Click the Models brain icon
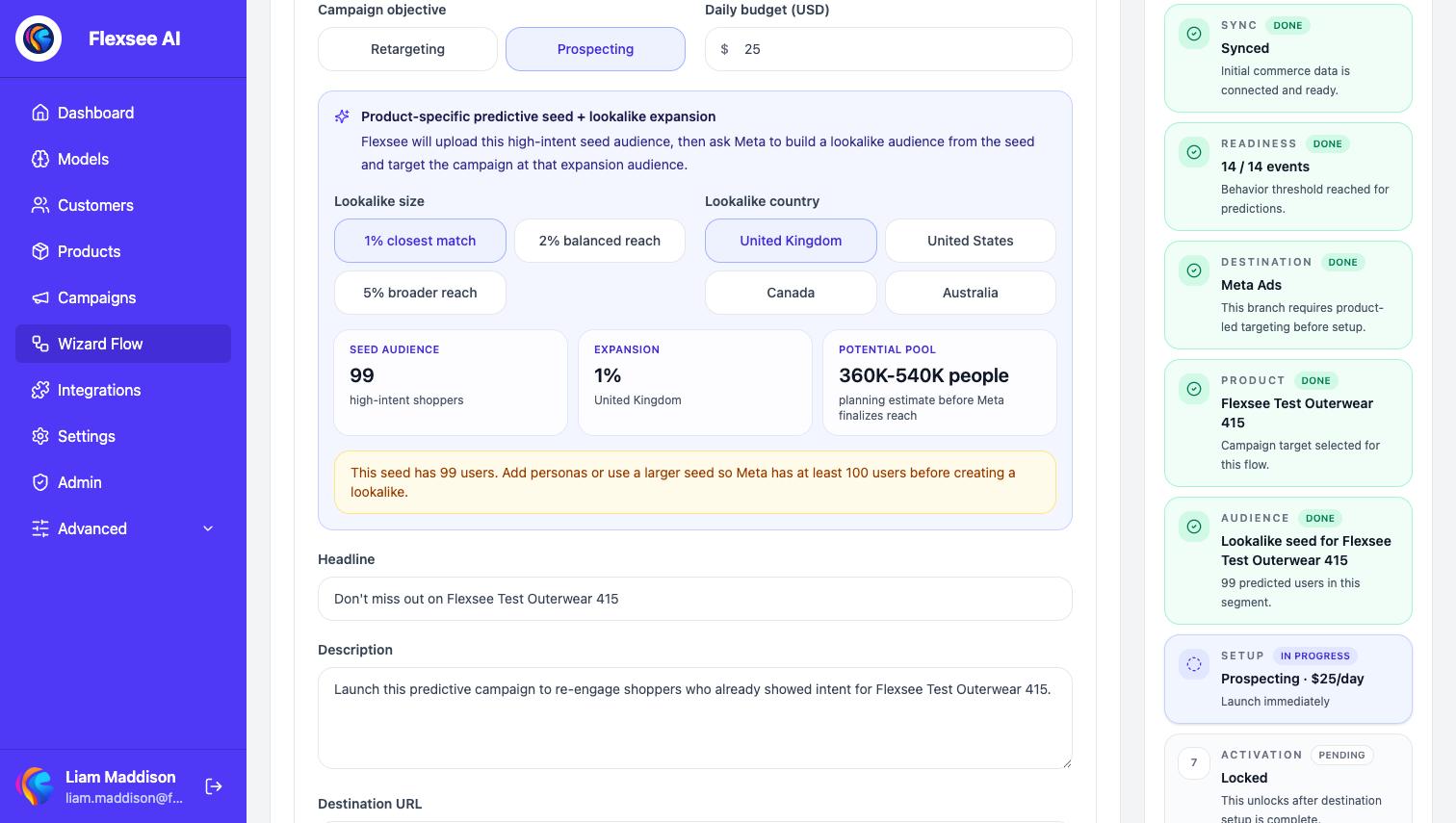This screenshot has height=823, width=1456. click(40, 159)
